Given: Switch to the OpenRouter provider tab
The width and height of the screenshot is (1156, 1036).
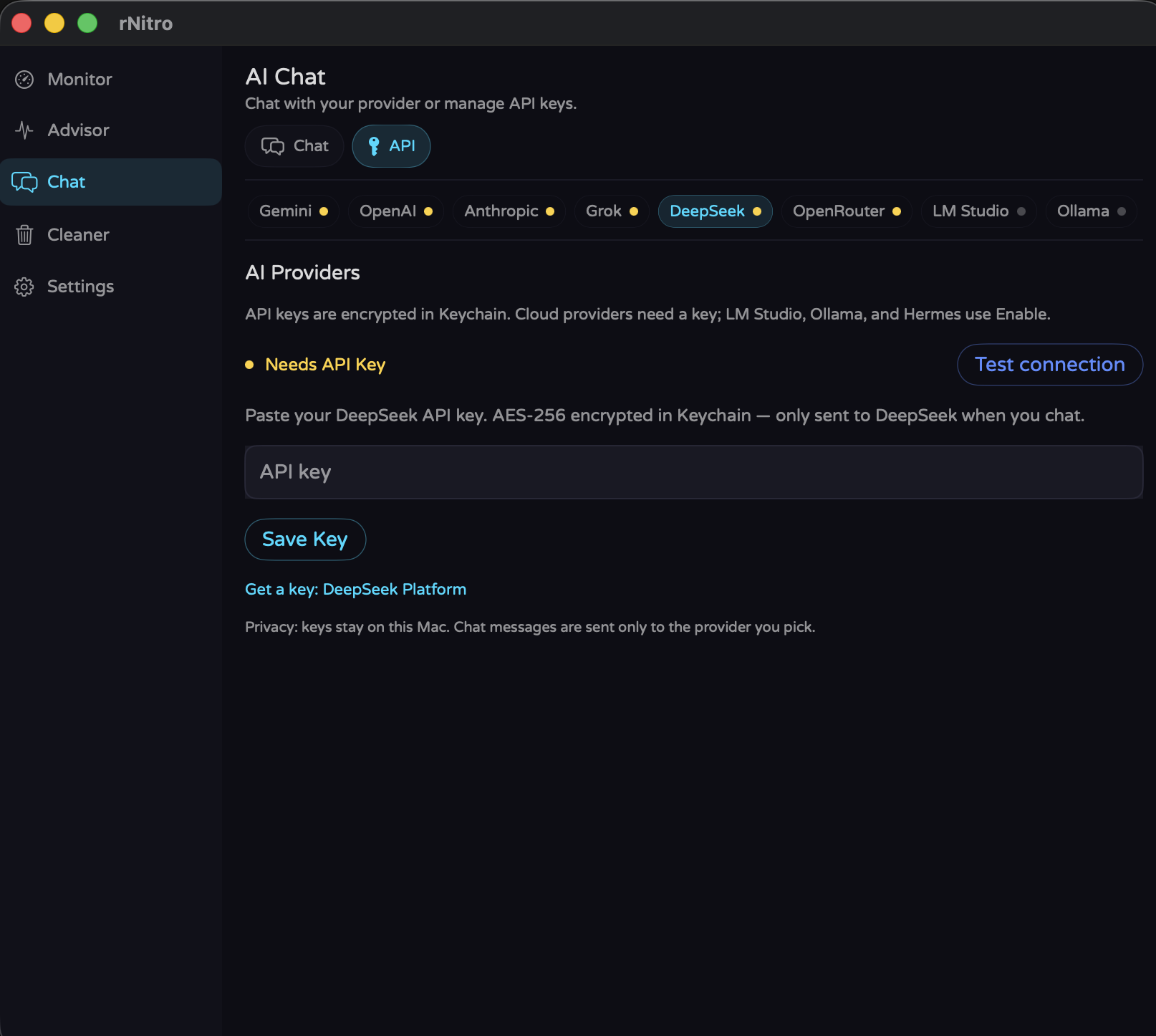Looking at the screenshot, I should coord(847,211).
